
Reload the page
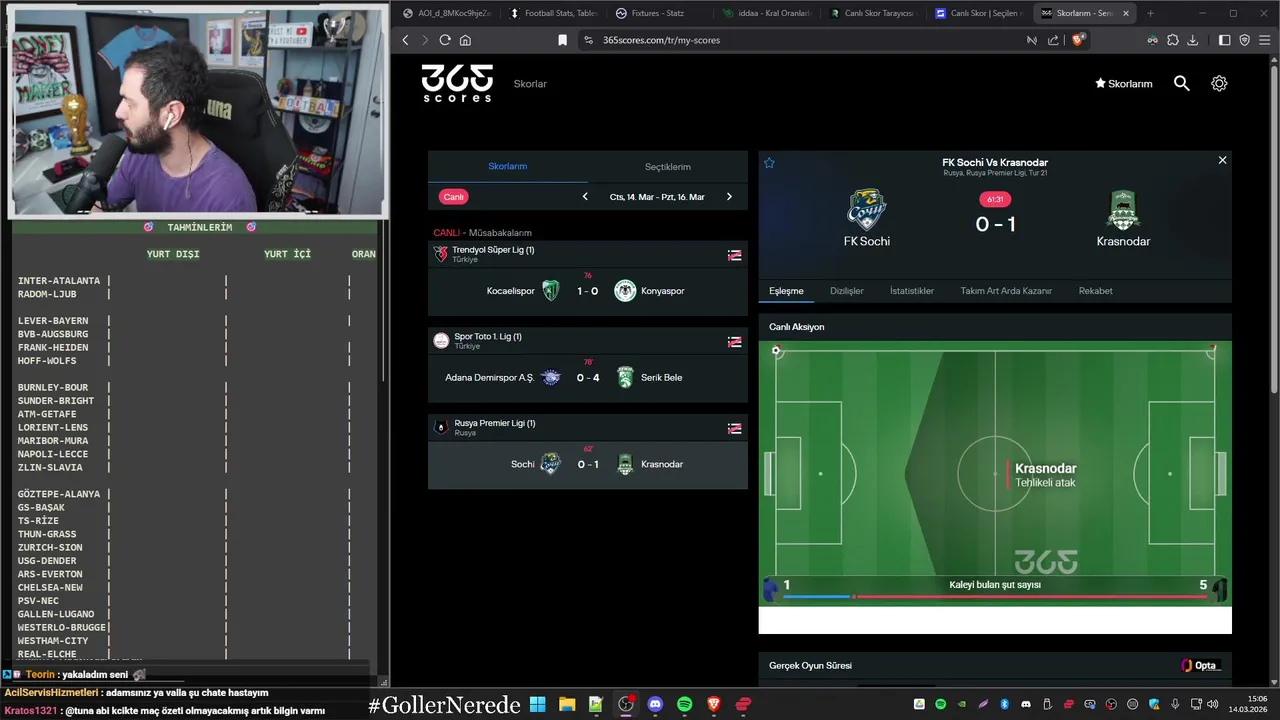pyautogui.click(x=445, y=40)
